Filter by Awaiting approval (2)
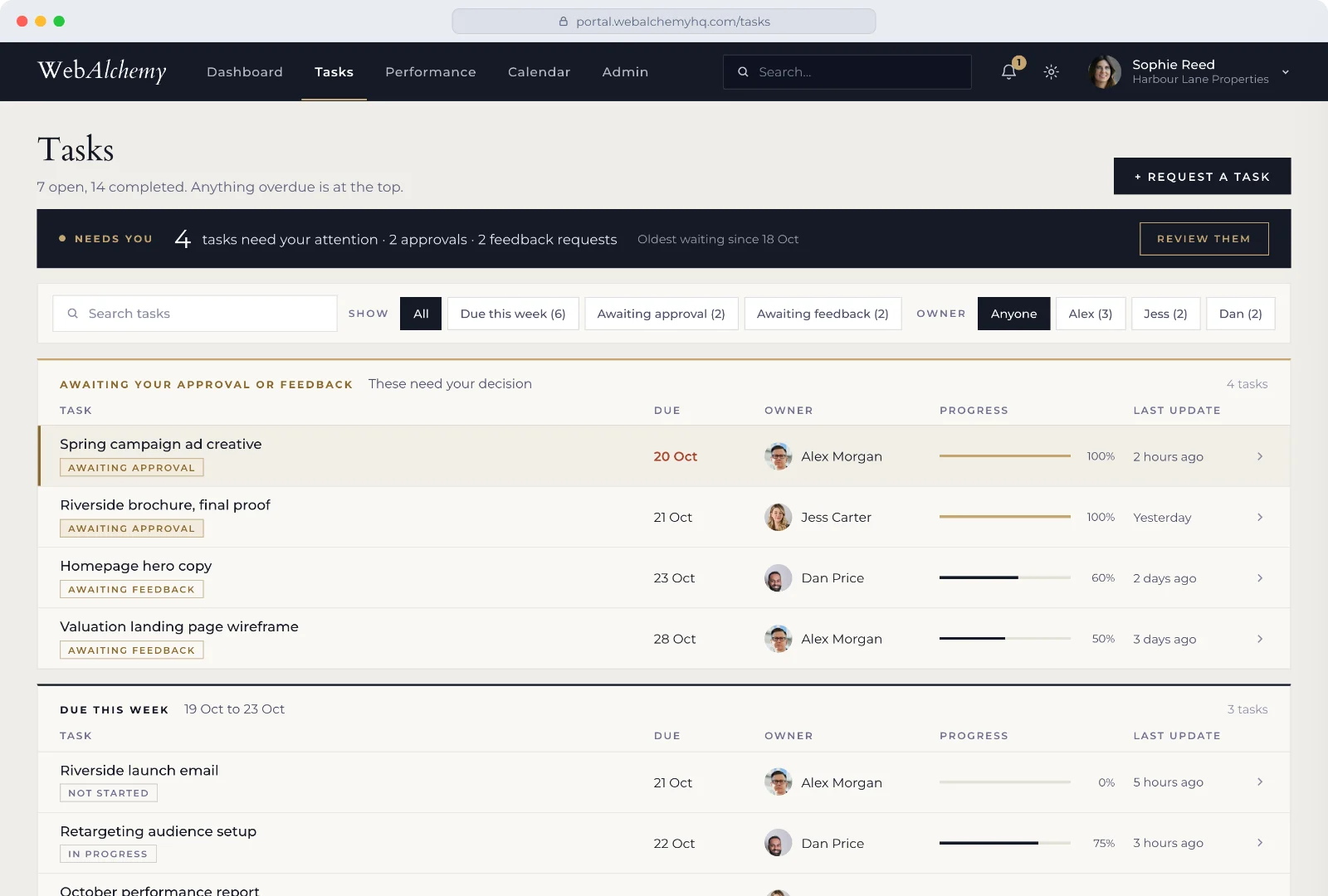 662,314
